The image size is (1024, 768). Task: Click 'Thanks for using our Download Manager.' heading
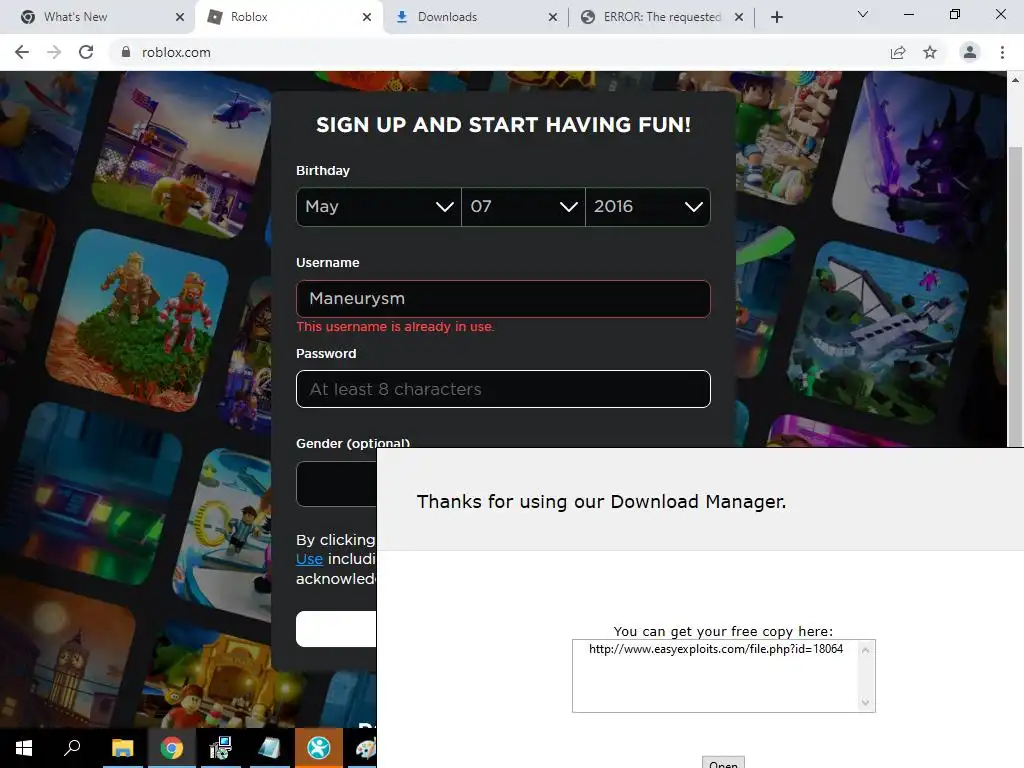(601, 502)
